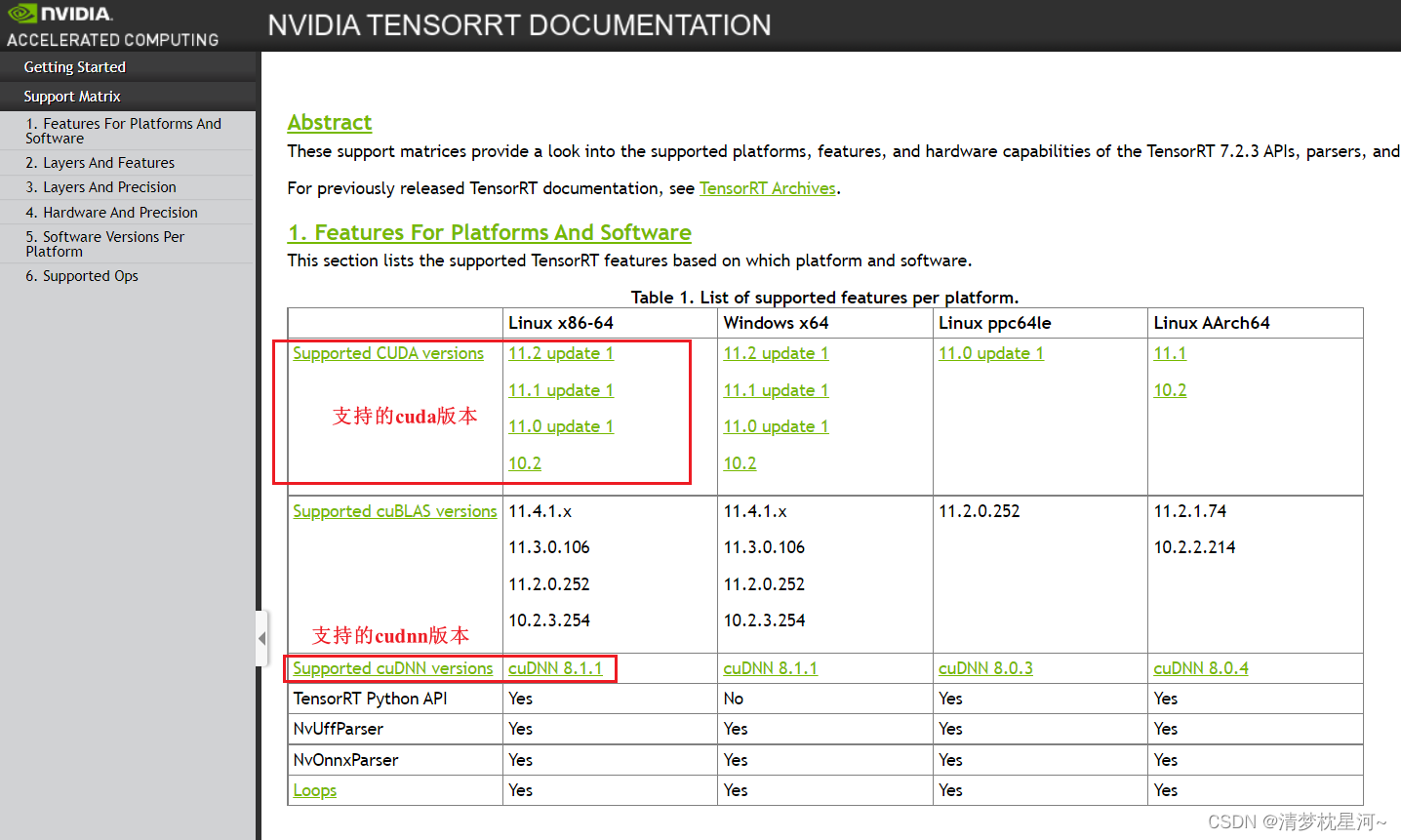1401x840 pixels.
Task: Select the Linux ppc64le column header
Action: tap(995, 323)
